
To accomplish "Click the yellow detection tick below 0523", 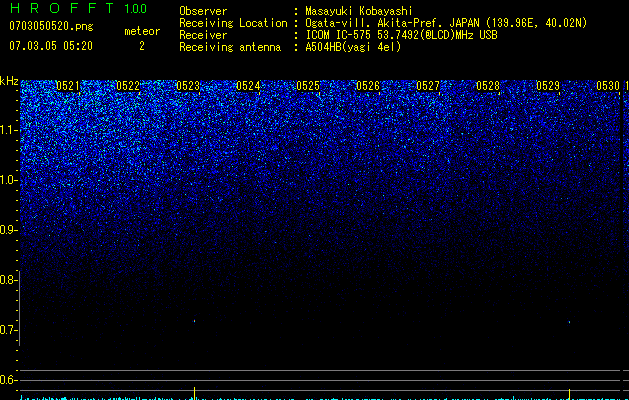I will (195, 393).
